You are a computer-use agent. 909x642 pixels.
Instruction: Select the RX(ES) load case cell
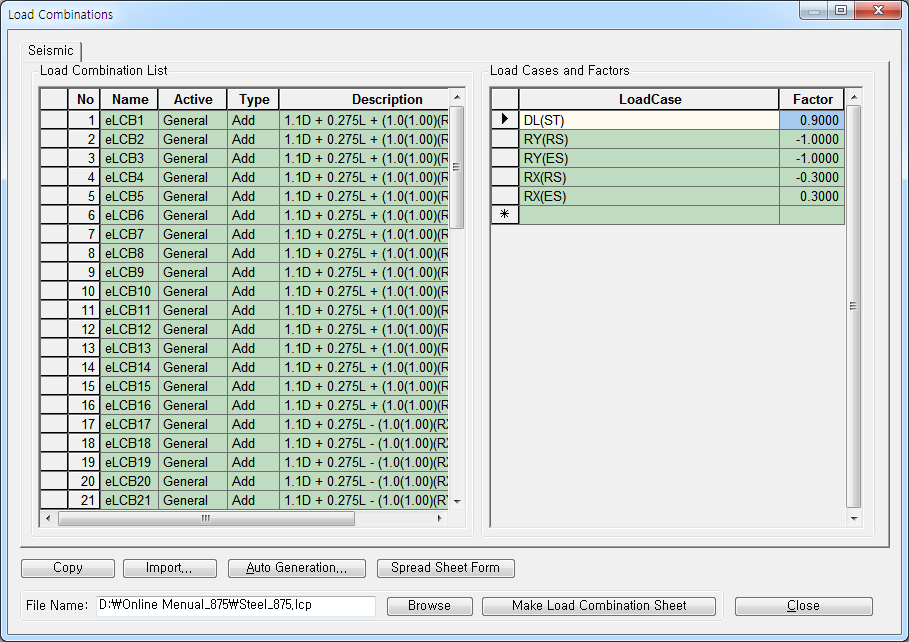(649, 196)
